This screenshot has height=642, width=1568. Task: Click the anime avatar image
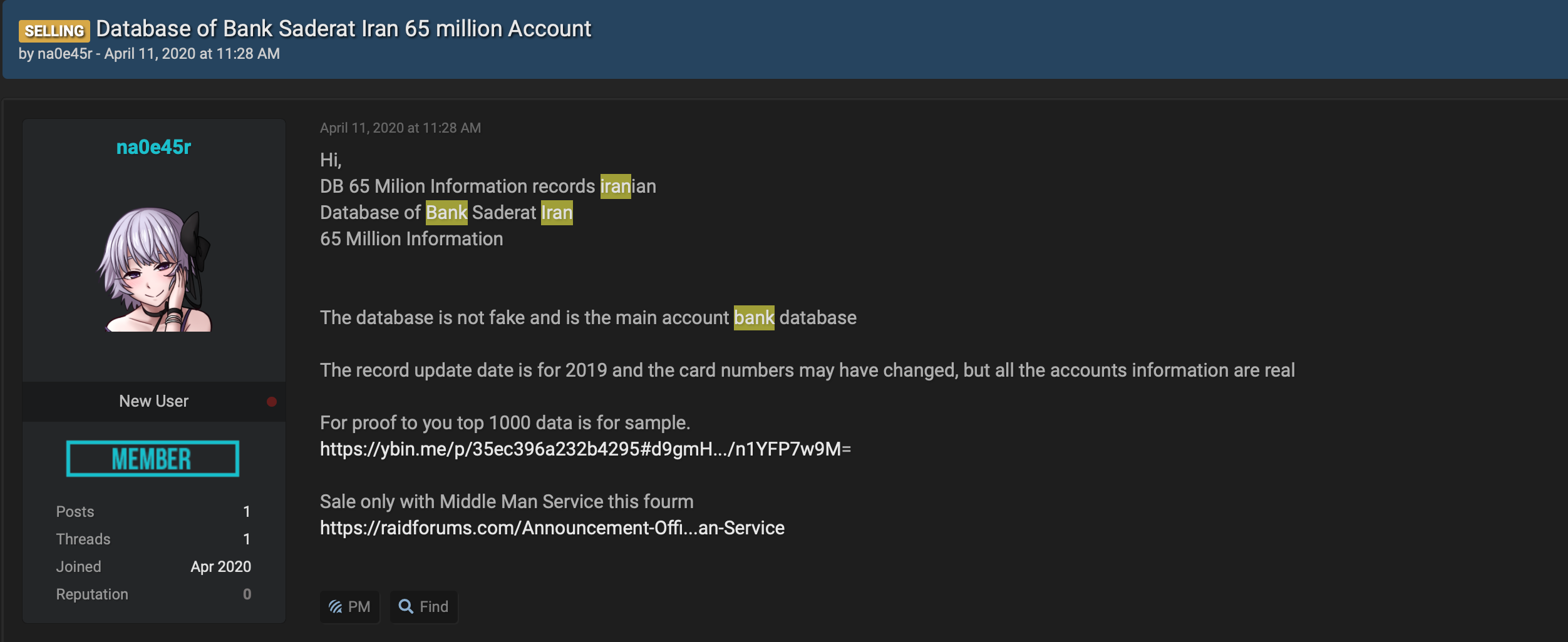pyautogui.click(x=155, y=270)
